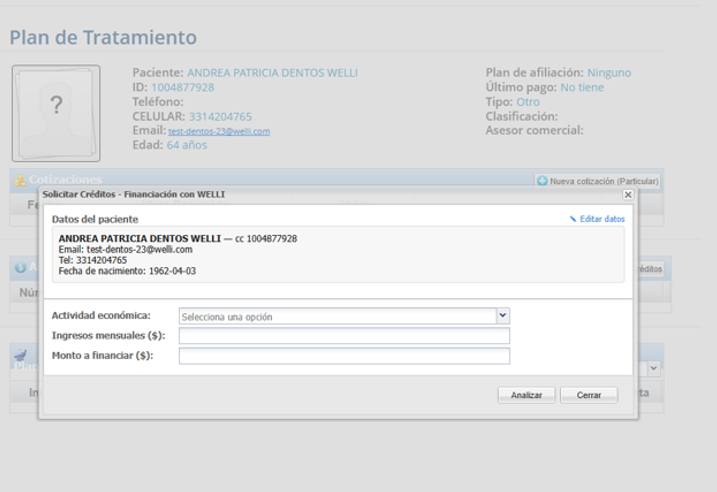The width and height of the screenshot is (717, 492).
Task: Click the dental chair icon in background
Action: (x=21, y=355)
